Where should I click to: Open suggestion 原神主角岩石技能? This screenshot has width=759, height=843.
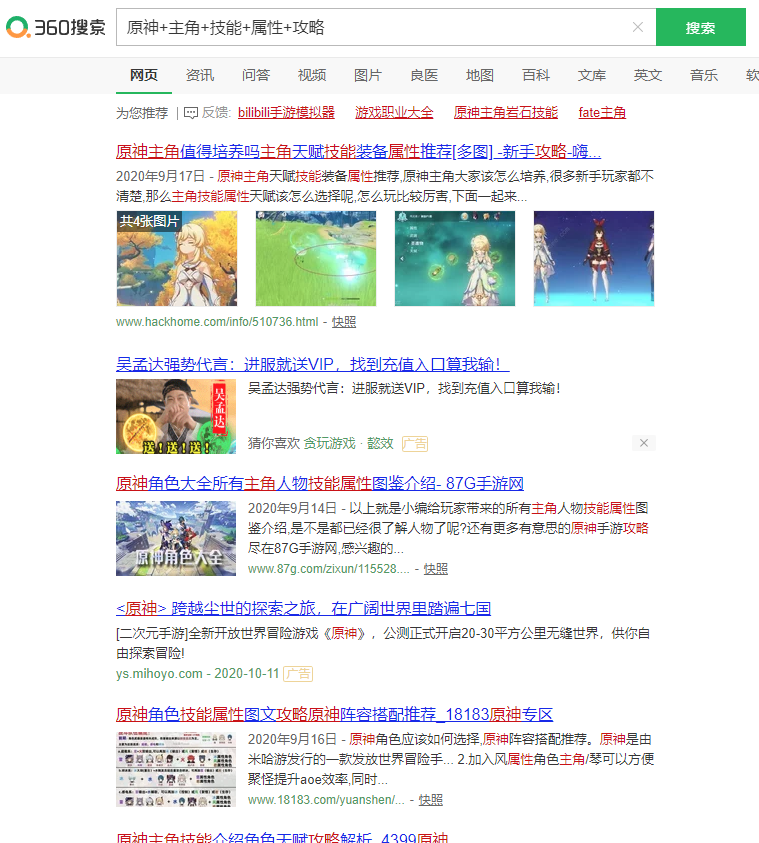point(506,113)
